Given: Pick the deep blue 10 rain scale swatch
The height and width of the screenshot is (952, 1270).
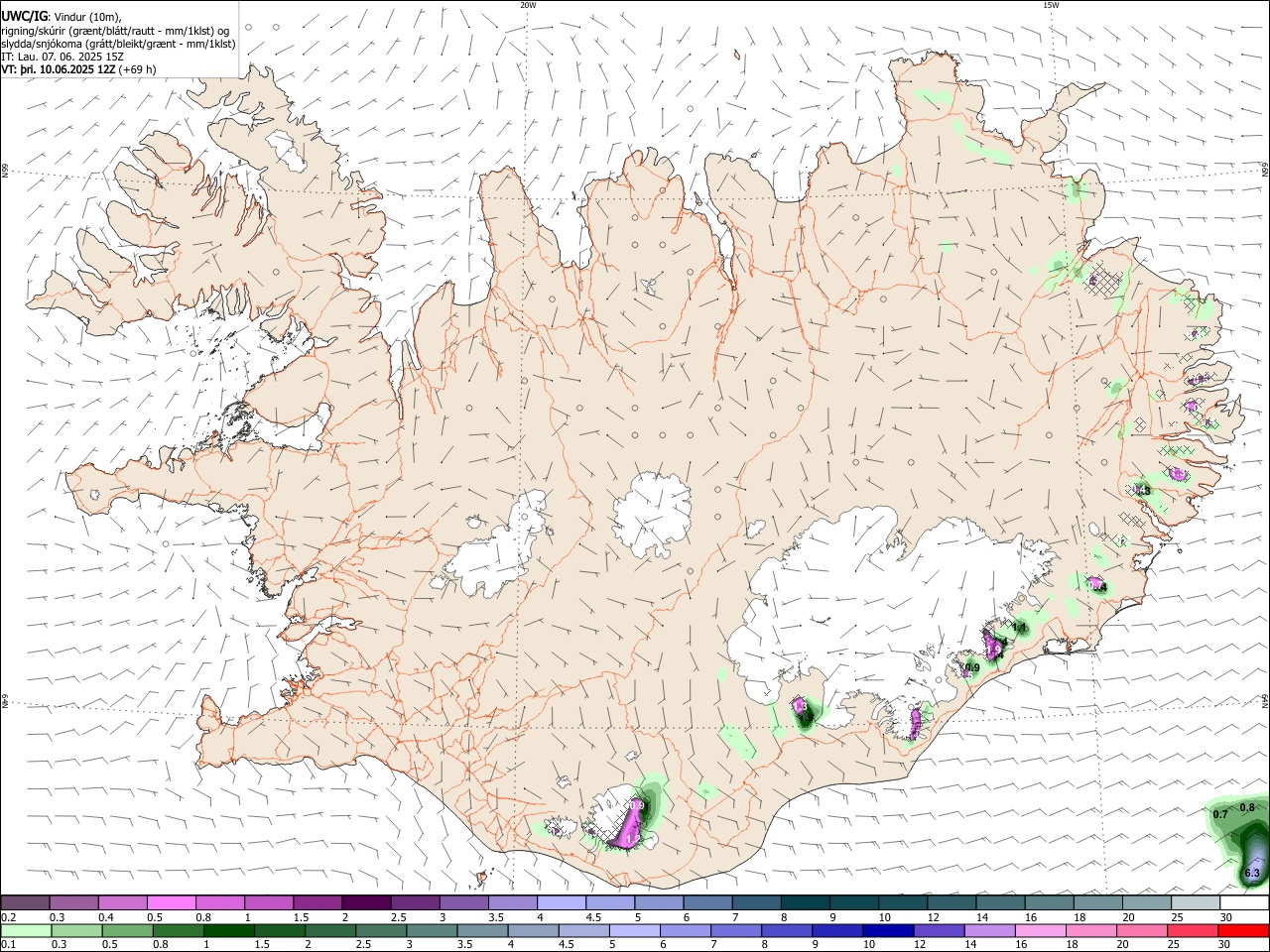Looking at the screenshot, I should 888,930.
